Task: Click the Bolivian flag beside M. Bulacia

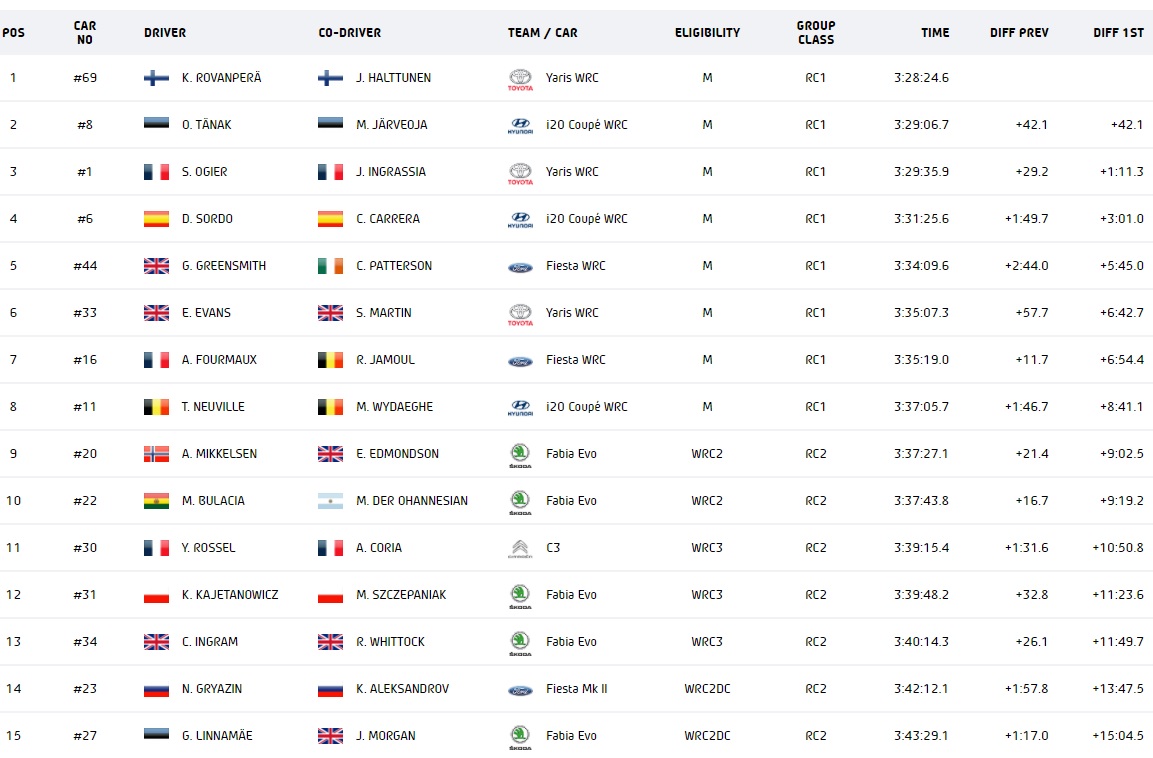Action: pos(156,501)
